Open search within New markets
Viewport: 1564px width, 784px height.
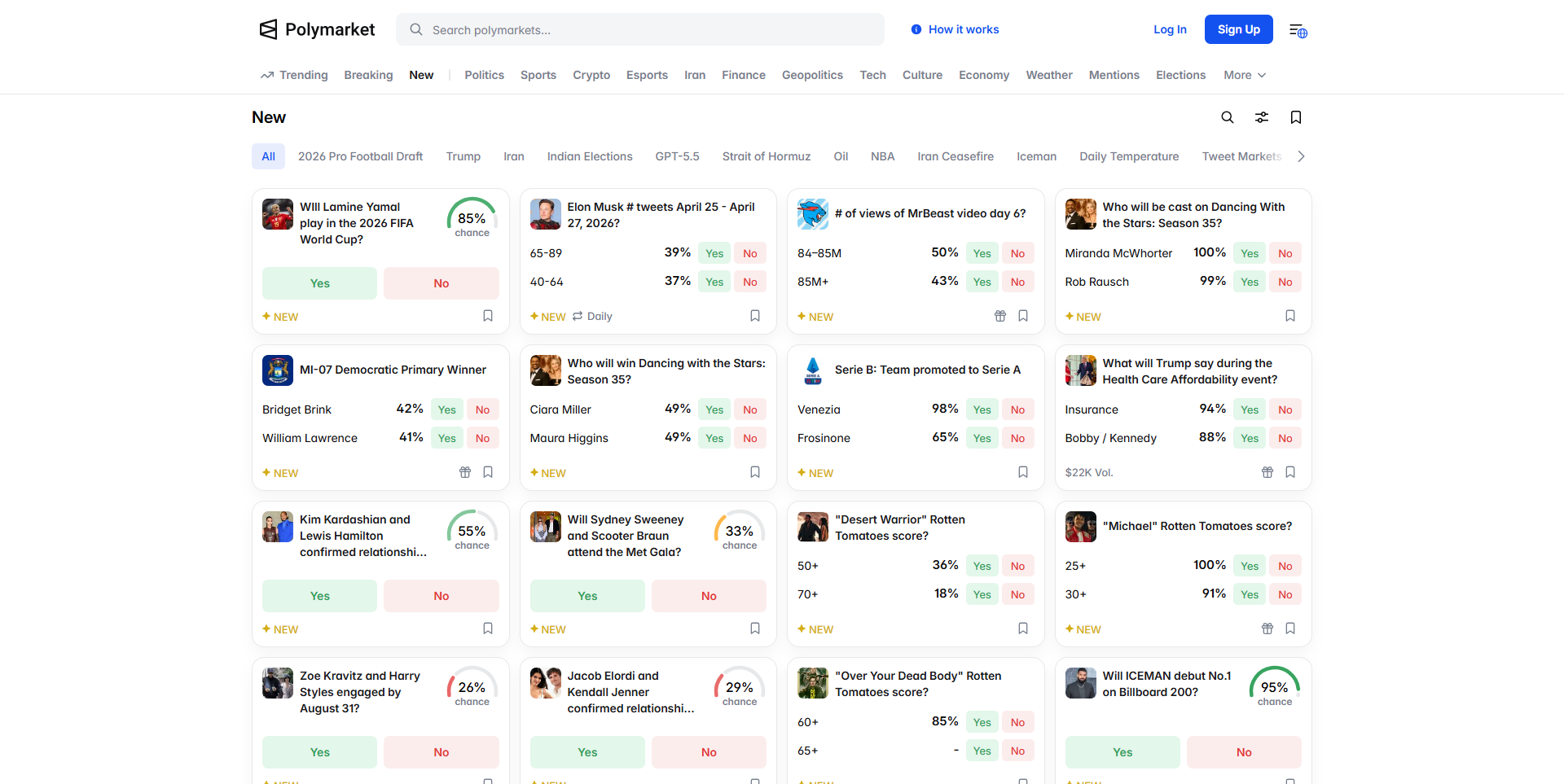(1227, 117)
